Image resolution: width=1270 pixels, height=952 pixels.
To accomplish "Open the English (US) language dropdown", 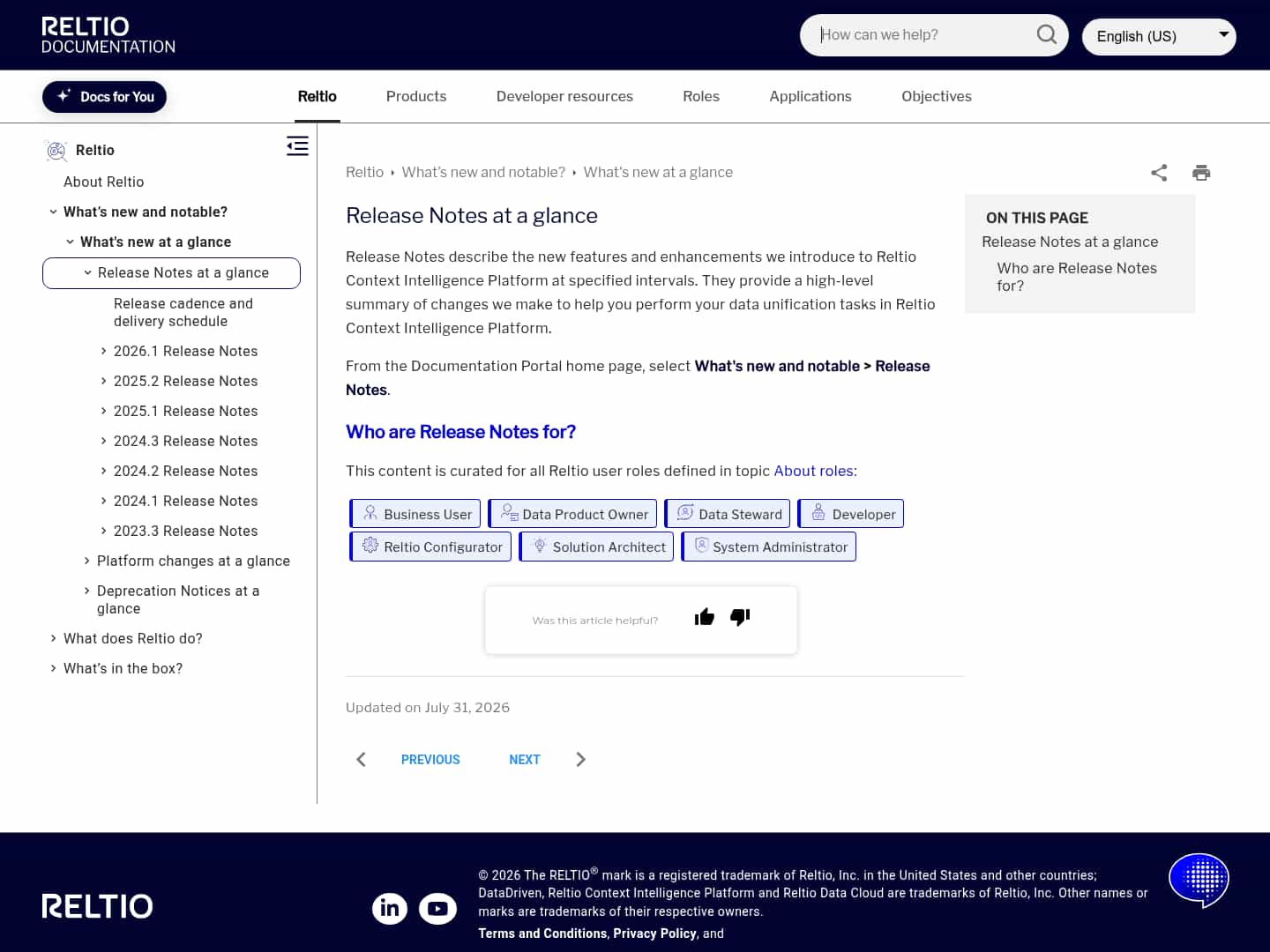I will [x=1159, y=36].
